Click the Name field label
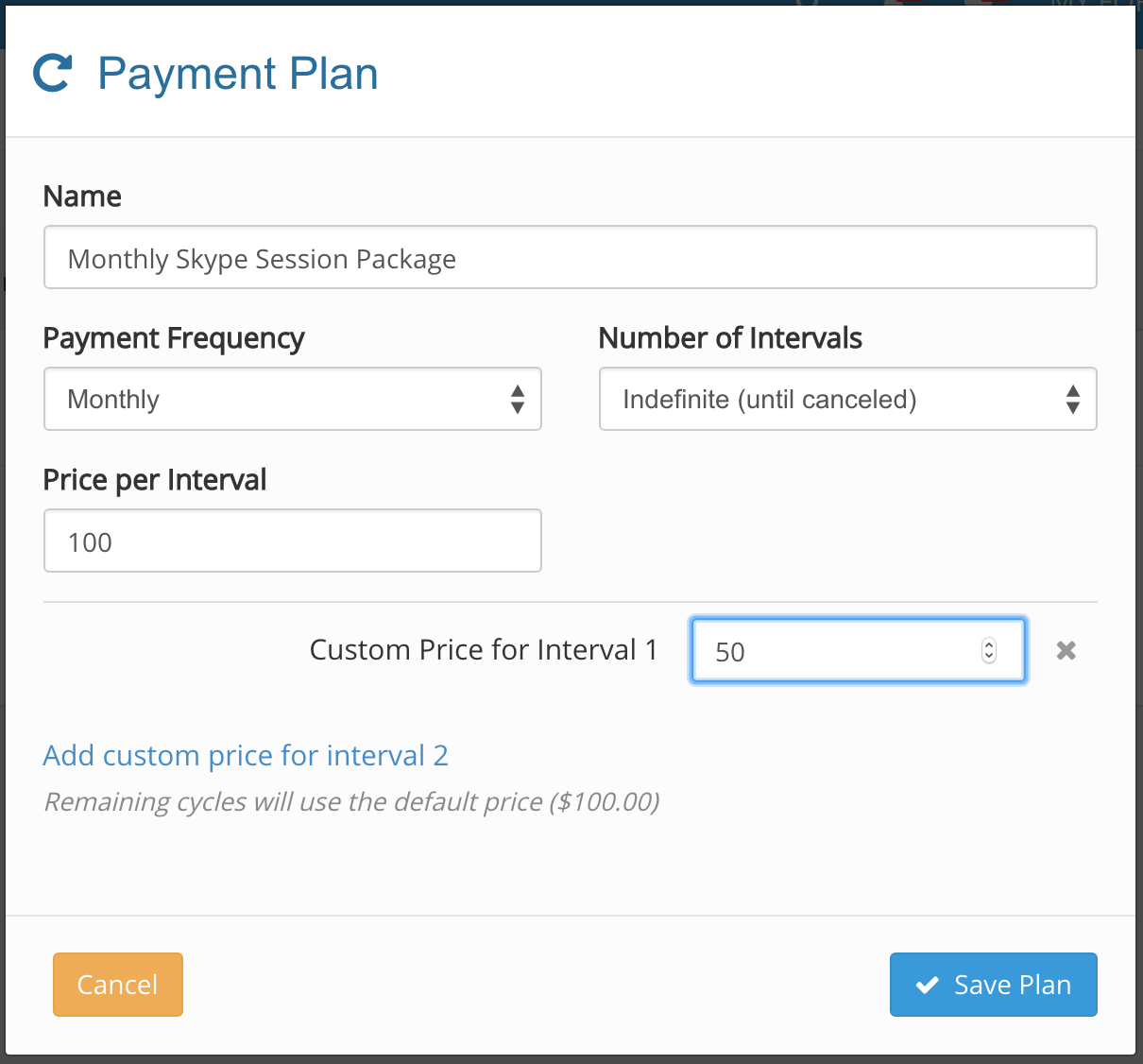1143x1064 pixels. (82, 196)
